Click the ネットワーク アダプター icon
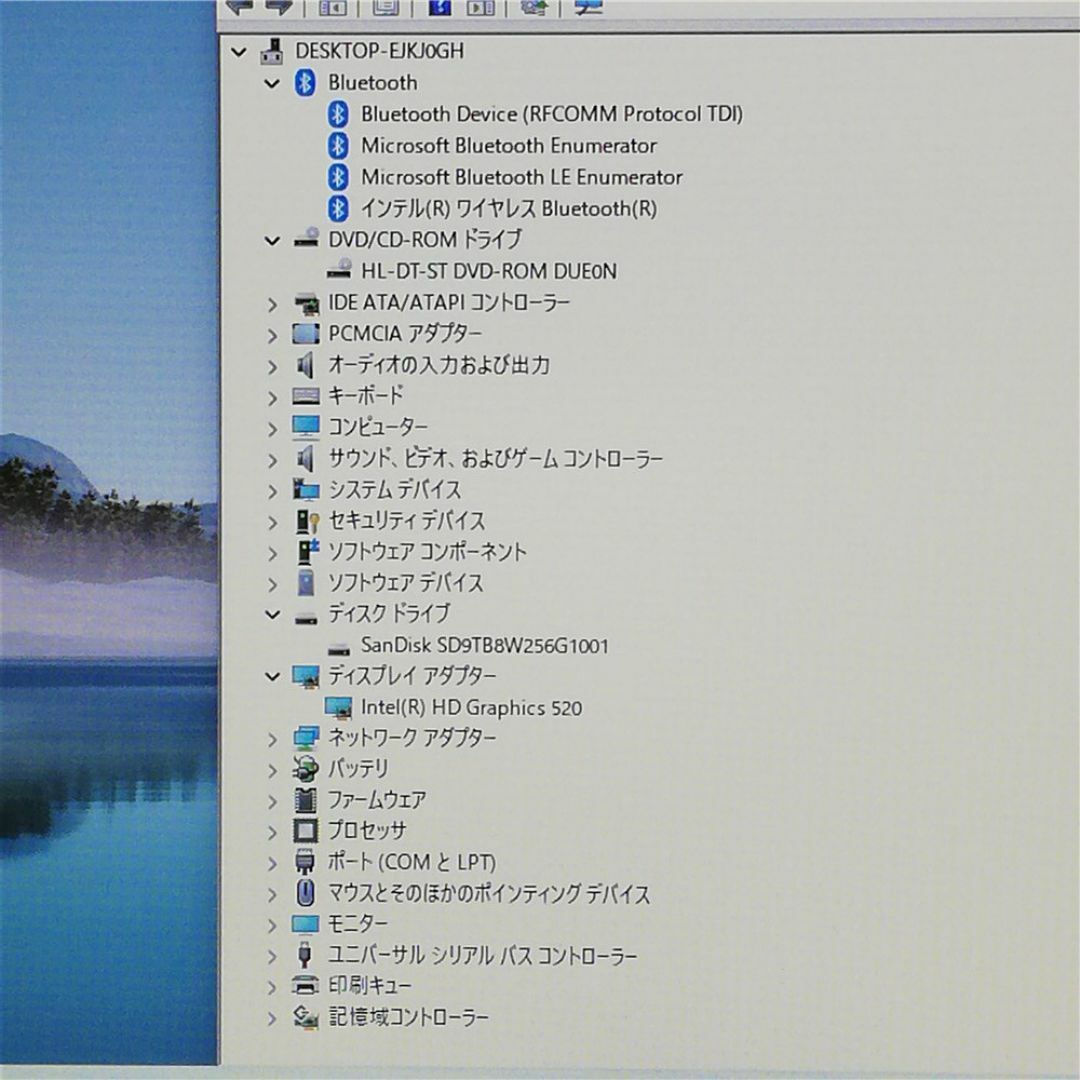 point(305,738)
